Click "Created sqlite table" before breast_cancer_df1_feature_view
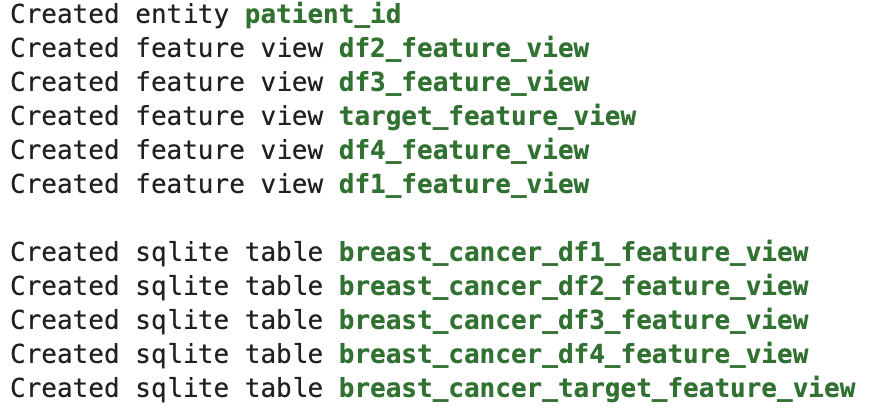Image resolution: width=872 pixels, height=412 pixels. (x=166, y=252)
